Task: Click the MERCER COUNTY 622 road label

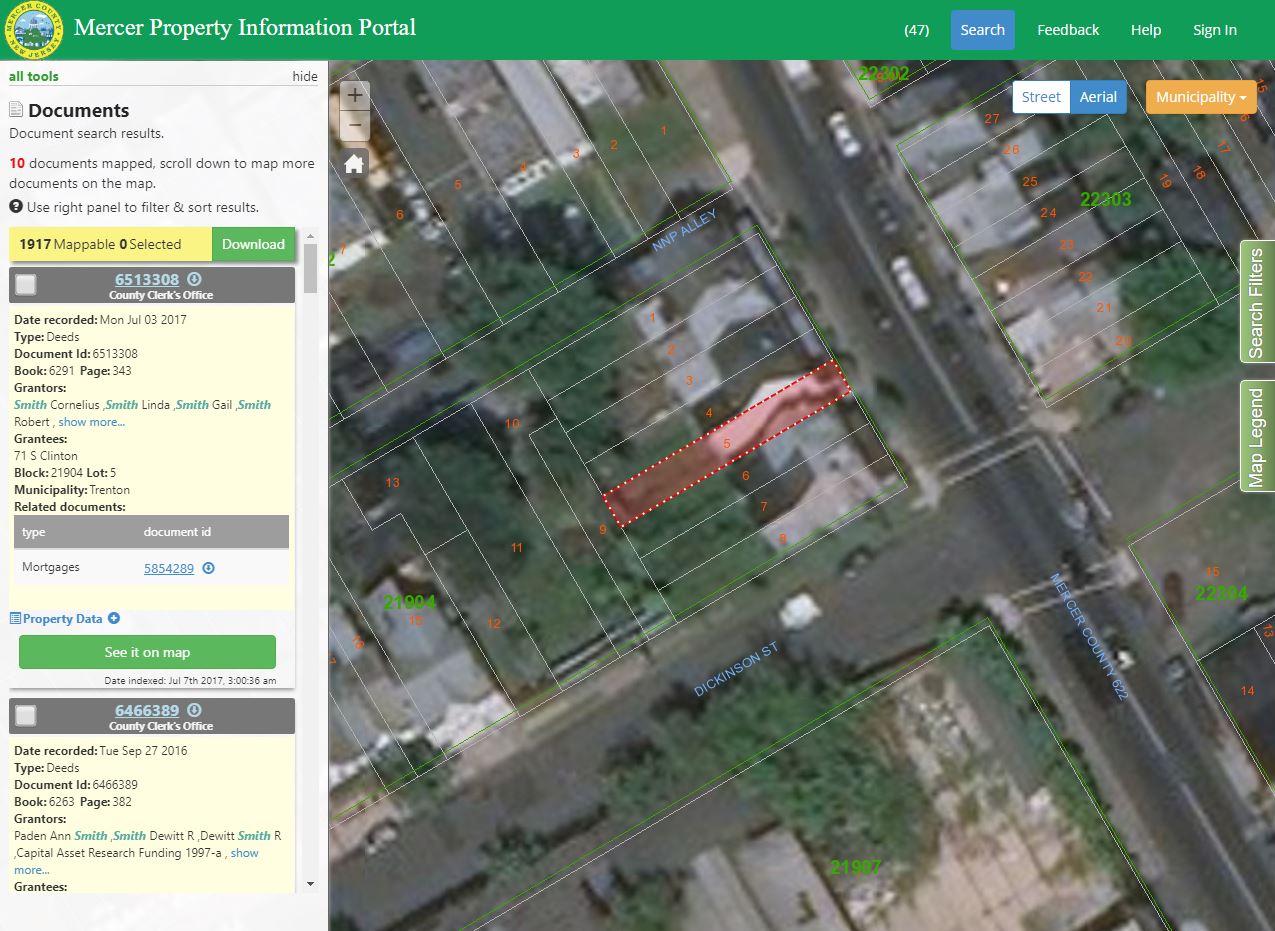Action: [1088, 636]
